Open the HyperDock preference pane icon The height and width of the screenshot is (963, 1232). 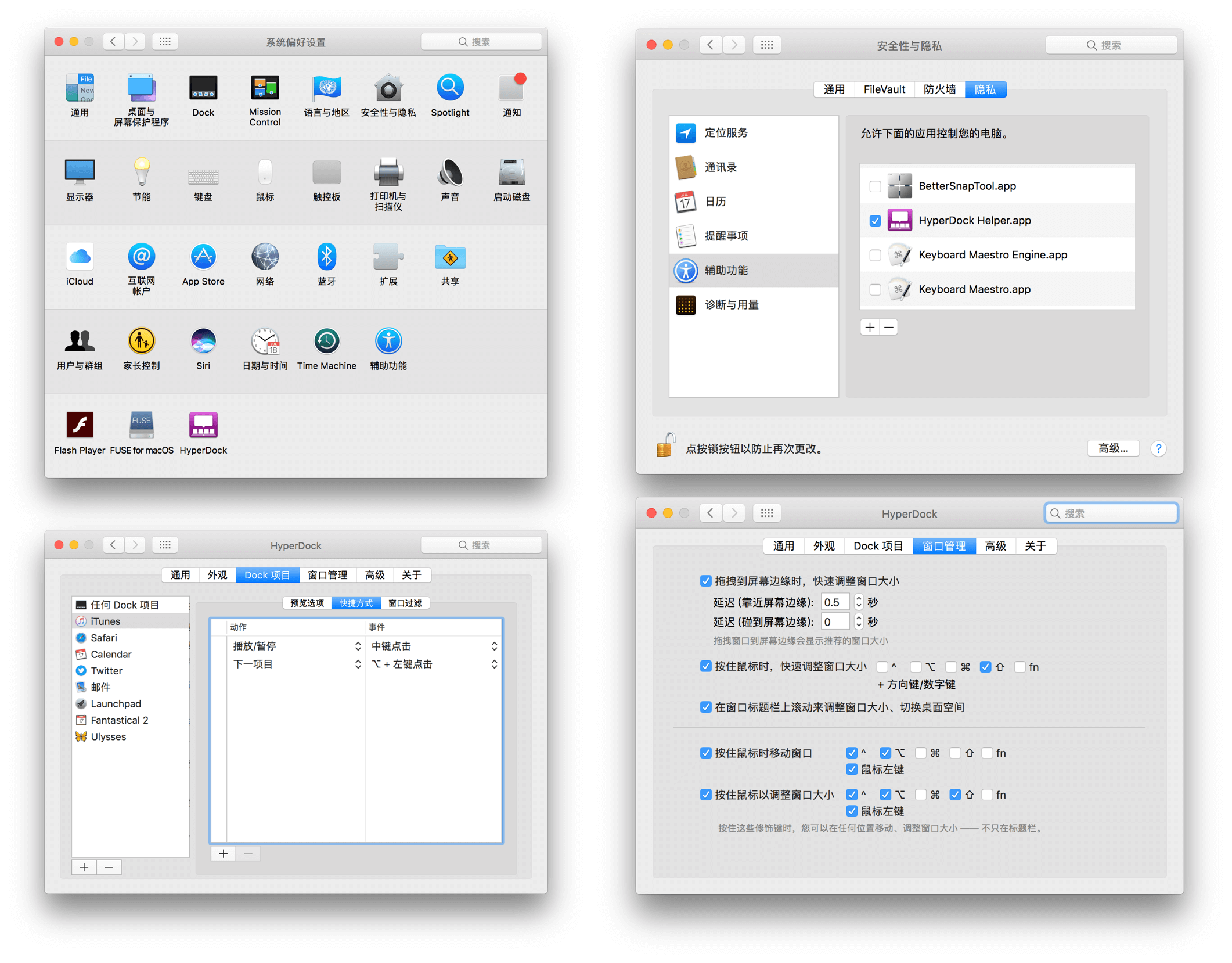pos(203,426)
